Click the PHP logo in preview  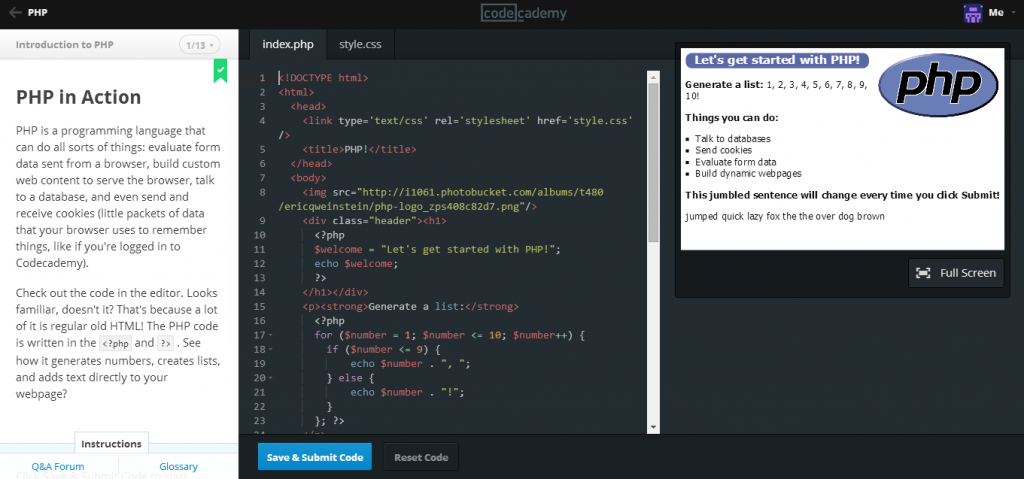pyautogui.click(x=938, y=85)
